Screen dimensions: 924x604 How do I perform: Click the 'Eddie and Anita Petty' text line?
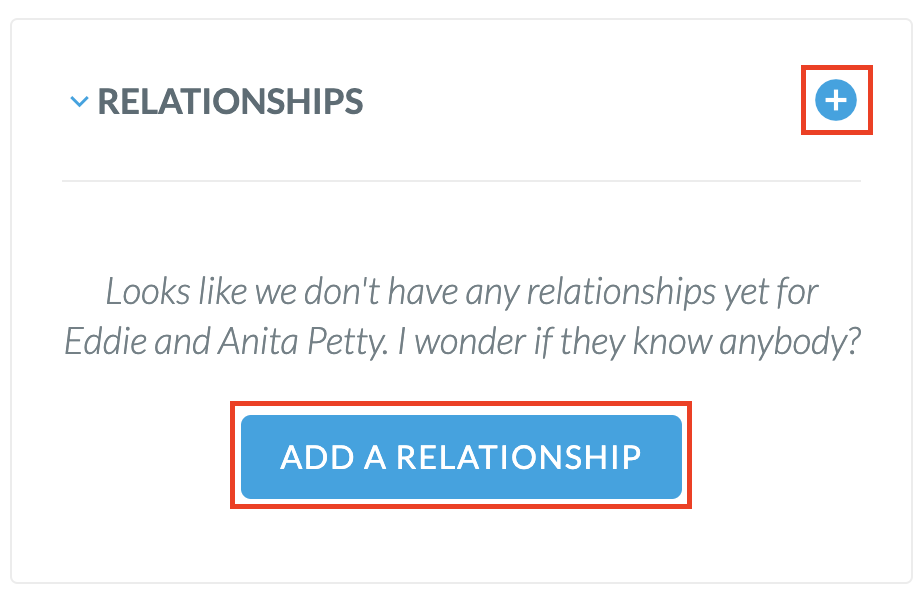[225, 342]
